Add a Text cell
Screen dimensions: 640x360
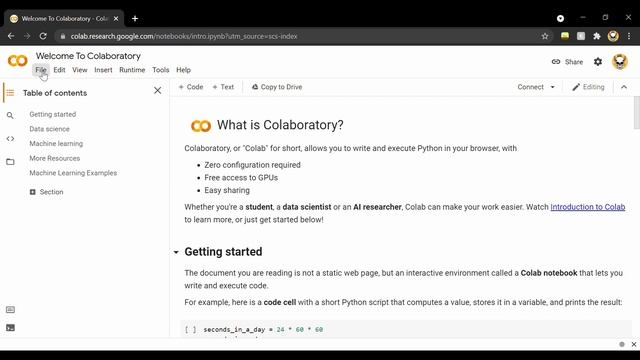223,87
